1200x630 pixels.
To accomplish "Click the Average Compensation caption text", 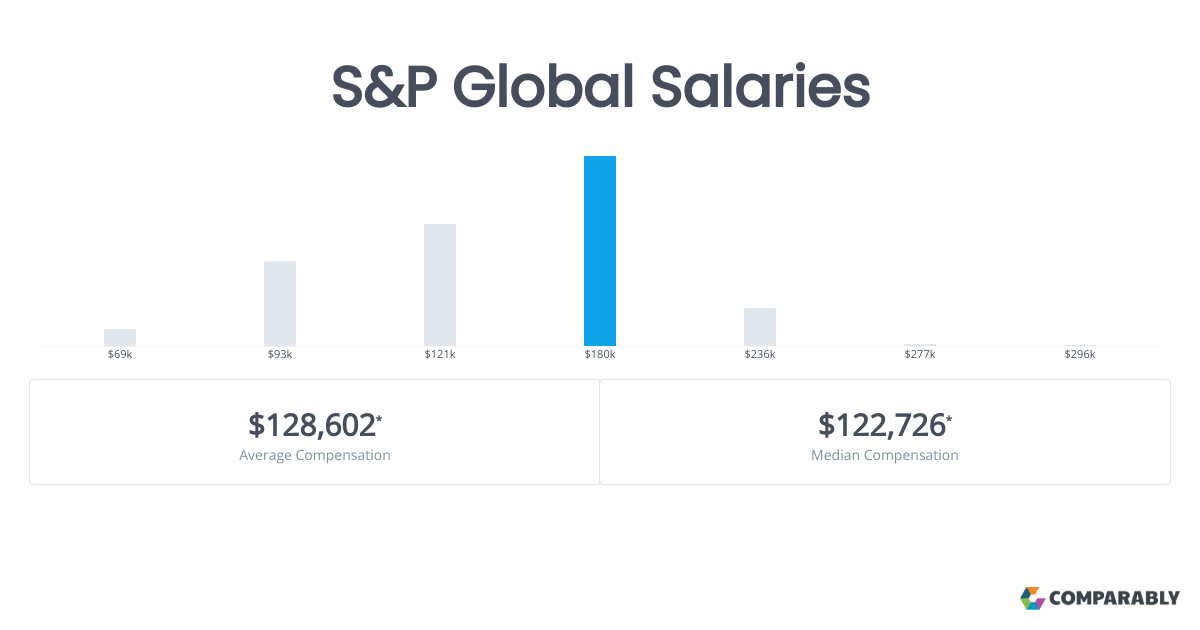I will (315, 455).
